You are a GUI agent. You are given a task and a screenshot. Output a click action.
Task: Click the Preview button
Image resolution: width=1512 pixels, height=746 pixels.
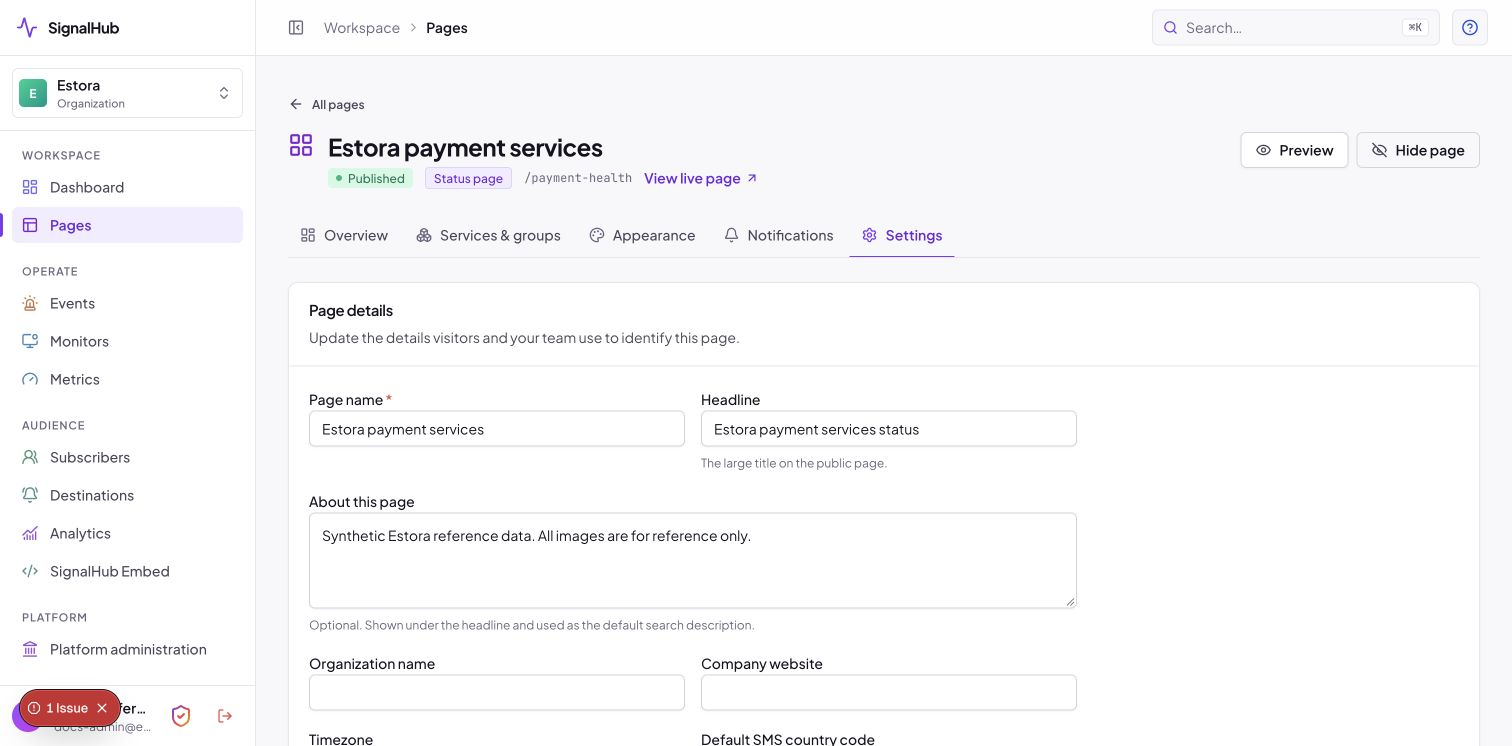coord(1294,150)
